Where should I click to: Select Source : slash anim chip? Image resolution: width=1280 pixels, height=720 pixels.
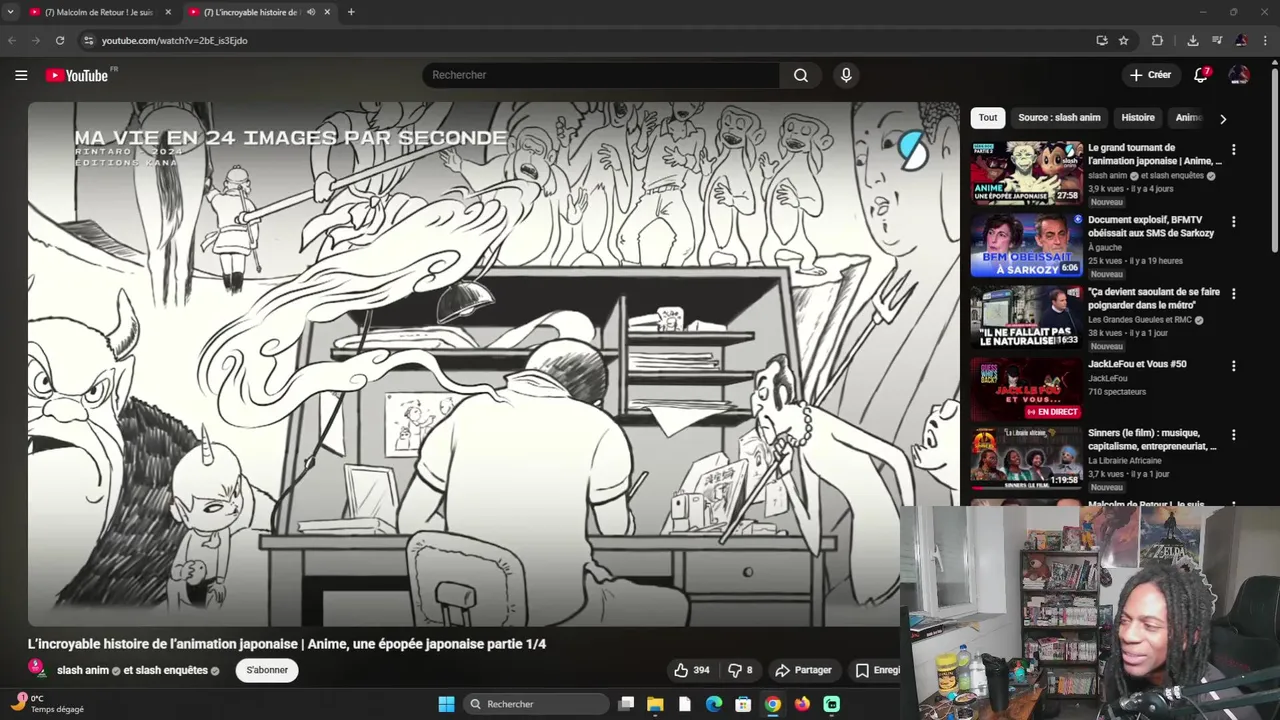1059,118
